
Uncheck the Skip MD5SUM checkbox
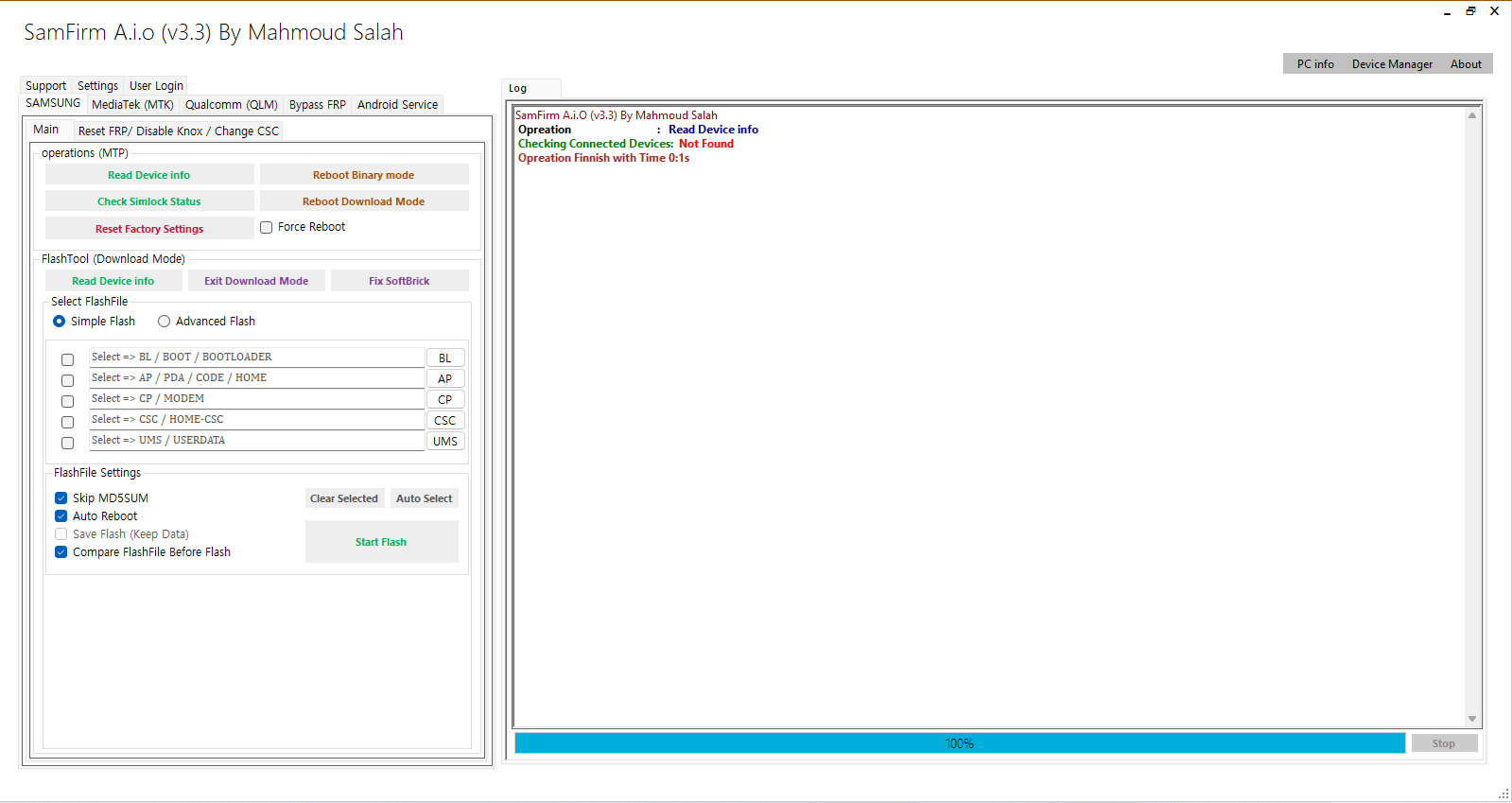pos(61,498)
